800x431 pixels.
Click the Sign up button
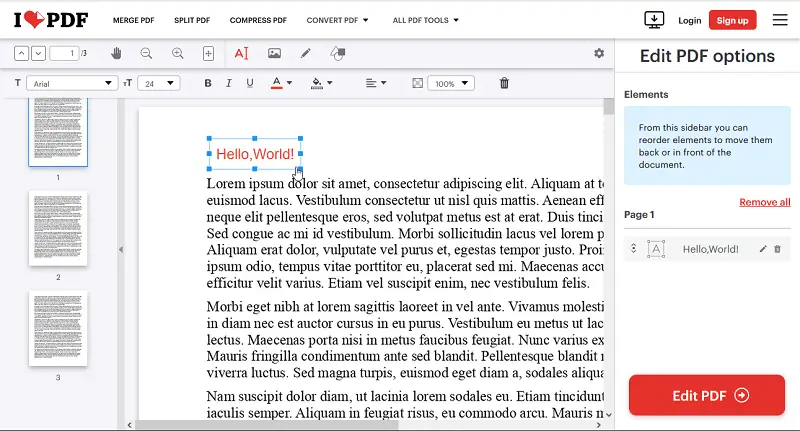click(x=732, y=20)
